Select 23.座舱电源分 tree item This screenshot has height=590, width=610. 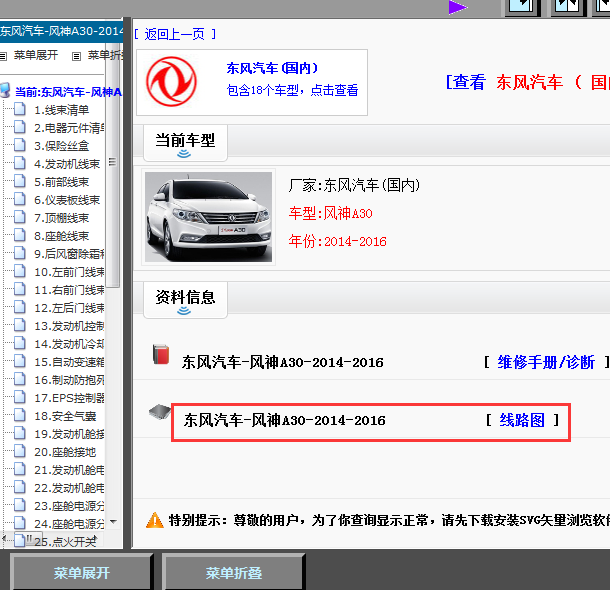pyautogui.click(x=69, y=506)
